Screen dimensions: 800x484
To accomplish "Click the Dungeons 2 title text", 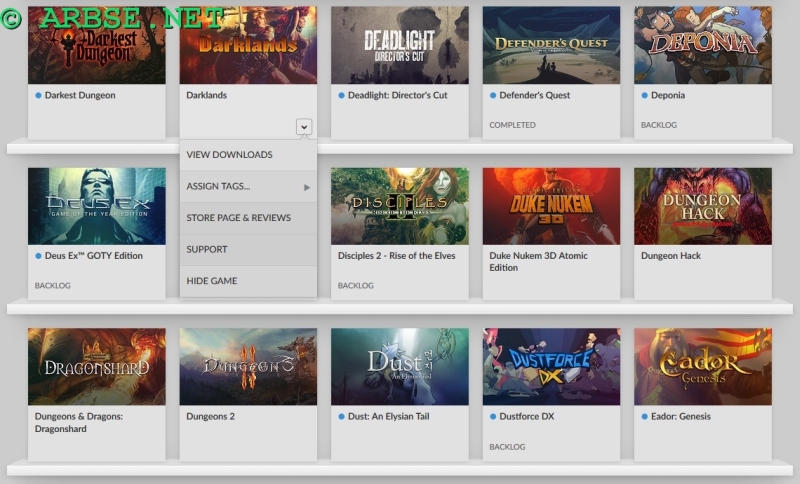I will pyautogui.click(x=210, y=417).
